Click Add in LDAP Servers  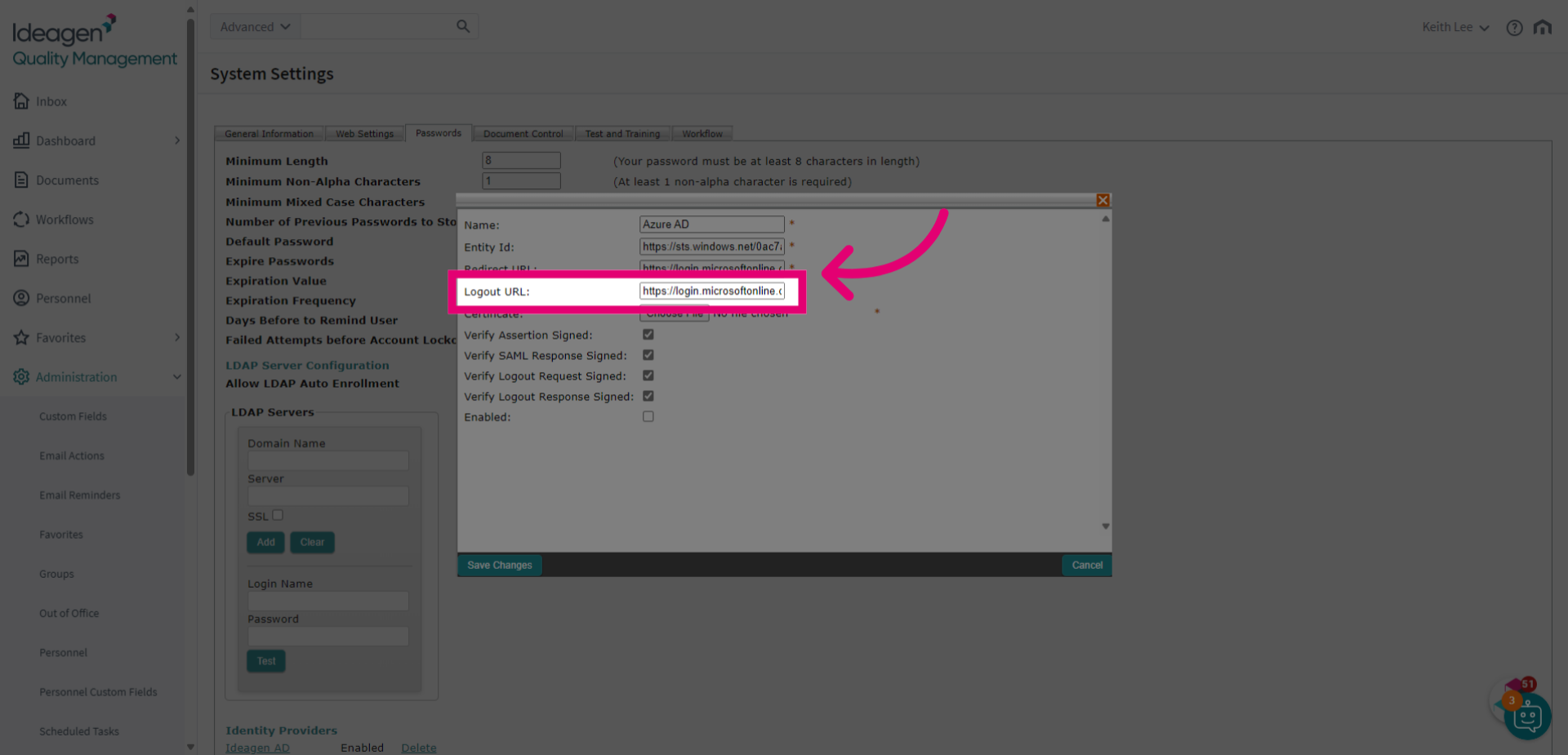pos(265,542)
